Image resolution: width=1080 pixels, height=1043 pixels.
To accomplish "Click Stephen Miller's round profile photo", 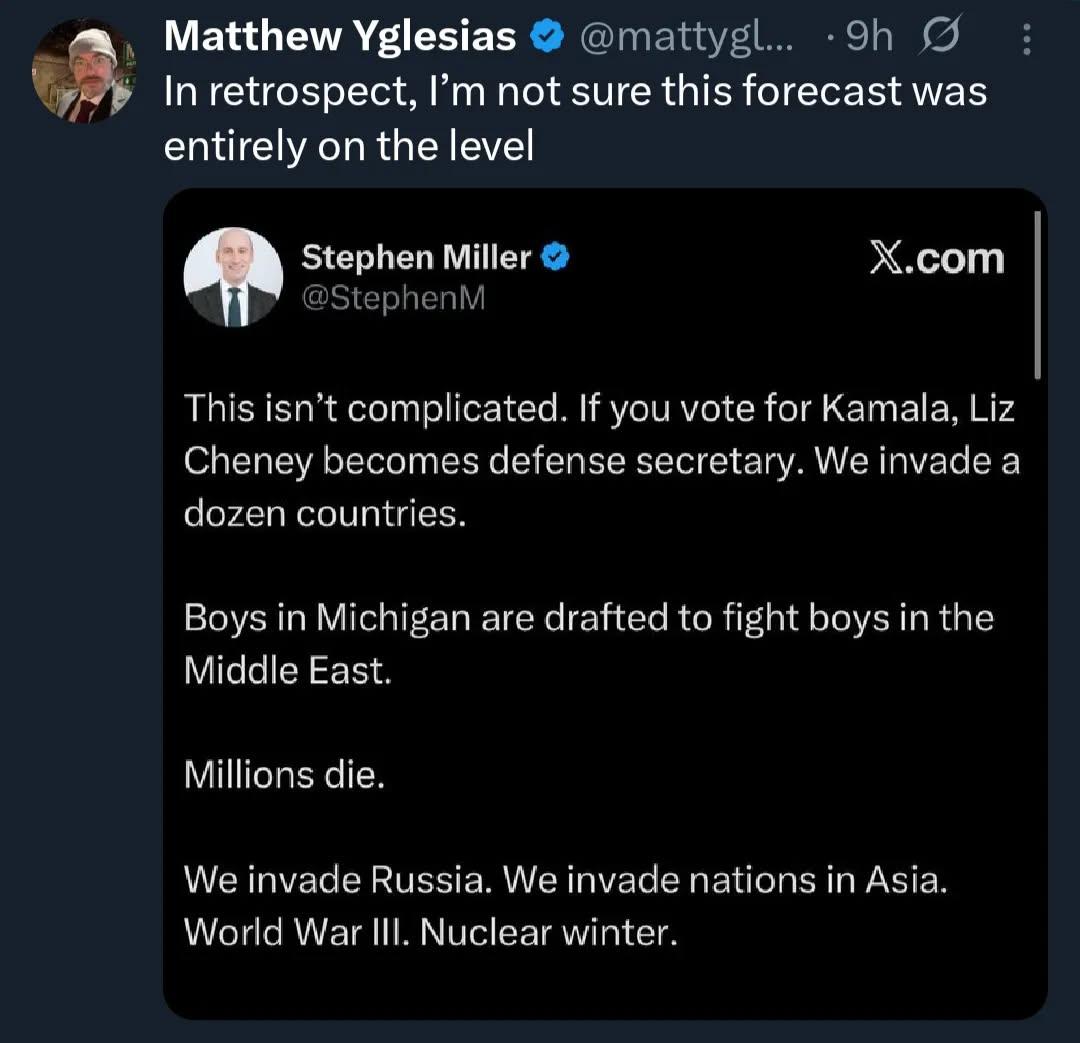I will [x=234, y=277].
